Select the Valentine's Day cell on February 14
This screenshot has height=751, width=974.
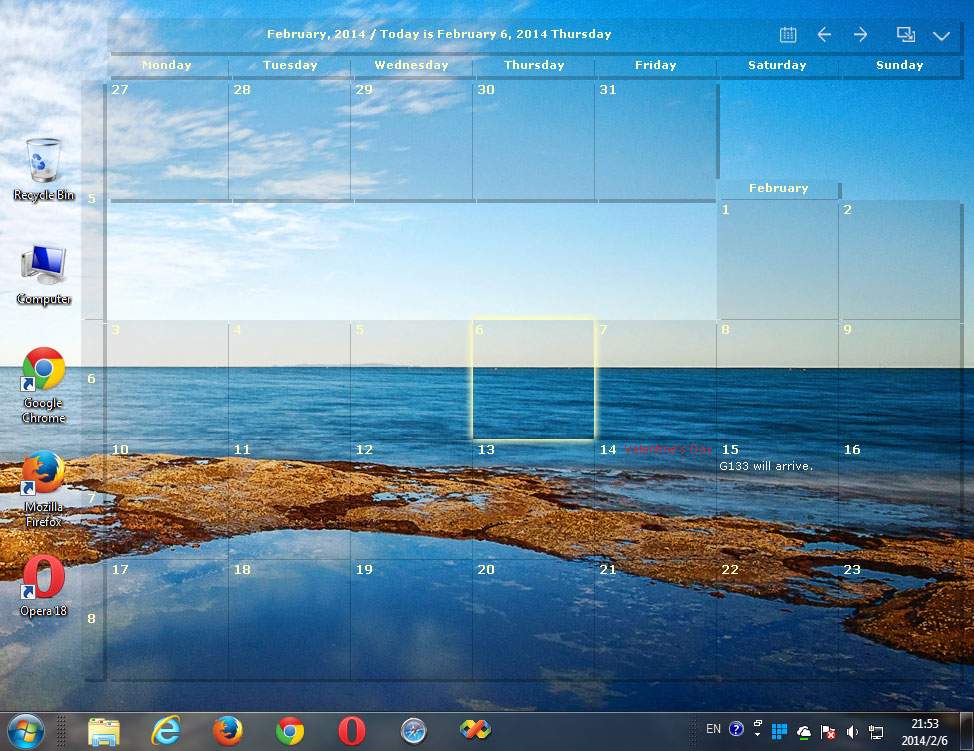655,495
